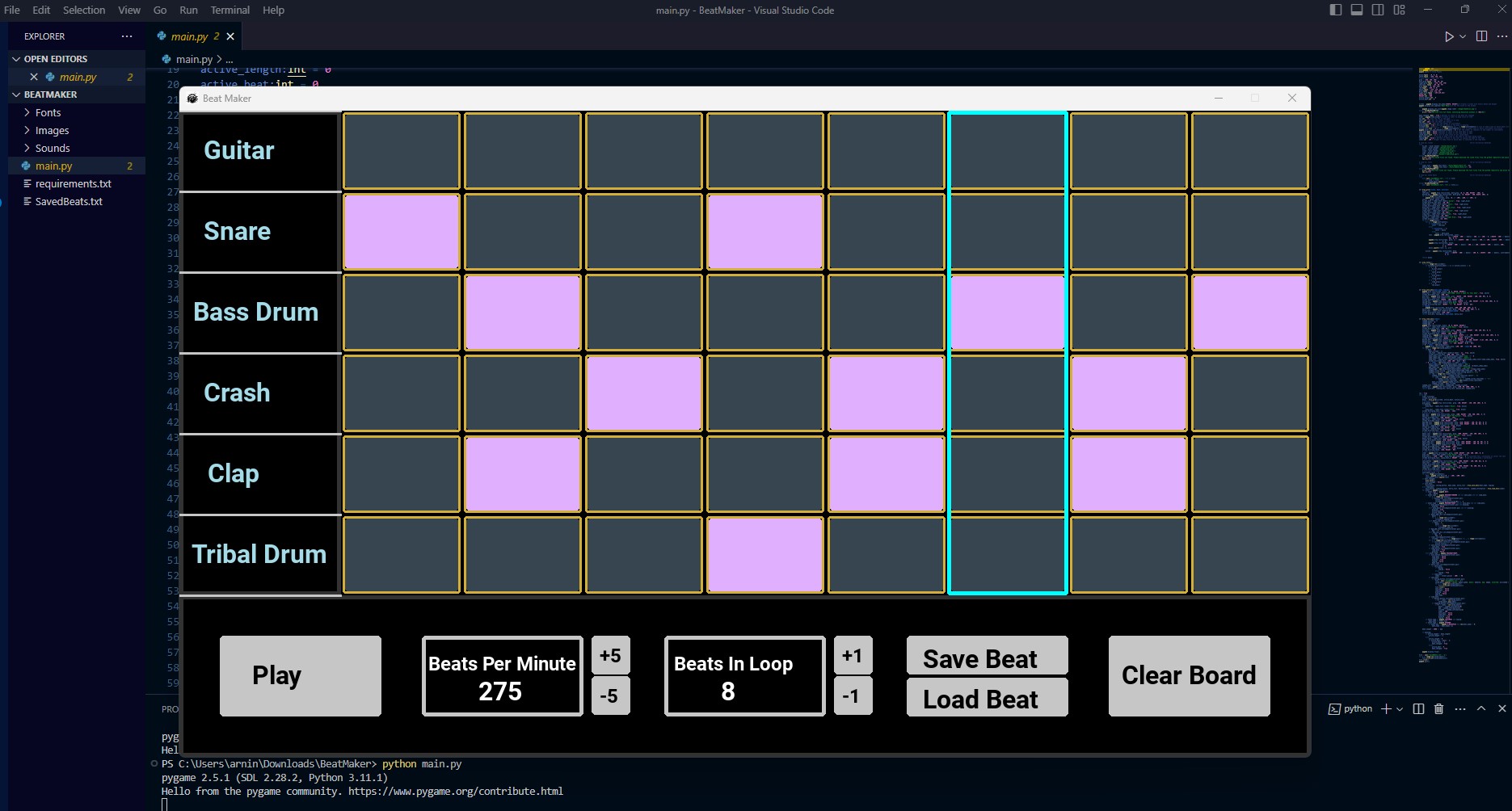Click the Split Terminal icon
Image resolution: width=1512 pixels, height=811 pixels.
[1418, 708]
